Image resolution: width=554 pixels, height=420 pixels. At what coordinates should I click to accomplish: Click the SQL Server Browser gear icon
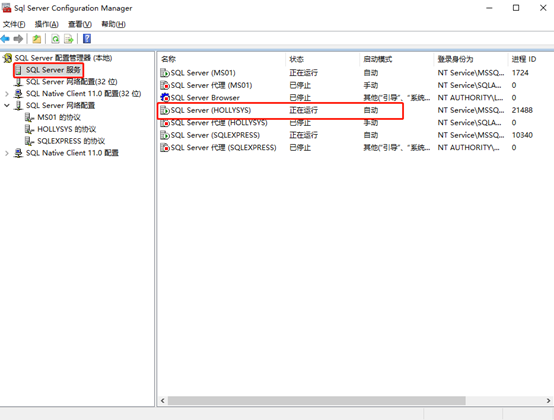[165, 97]
